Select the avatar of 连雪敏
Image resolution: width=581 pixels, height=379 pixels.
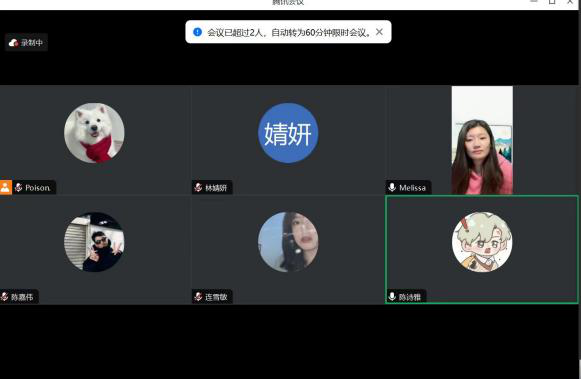point(288,242)
